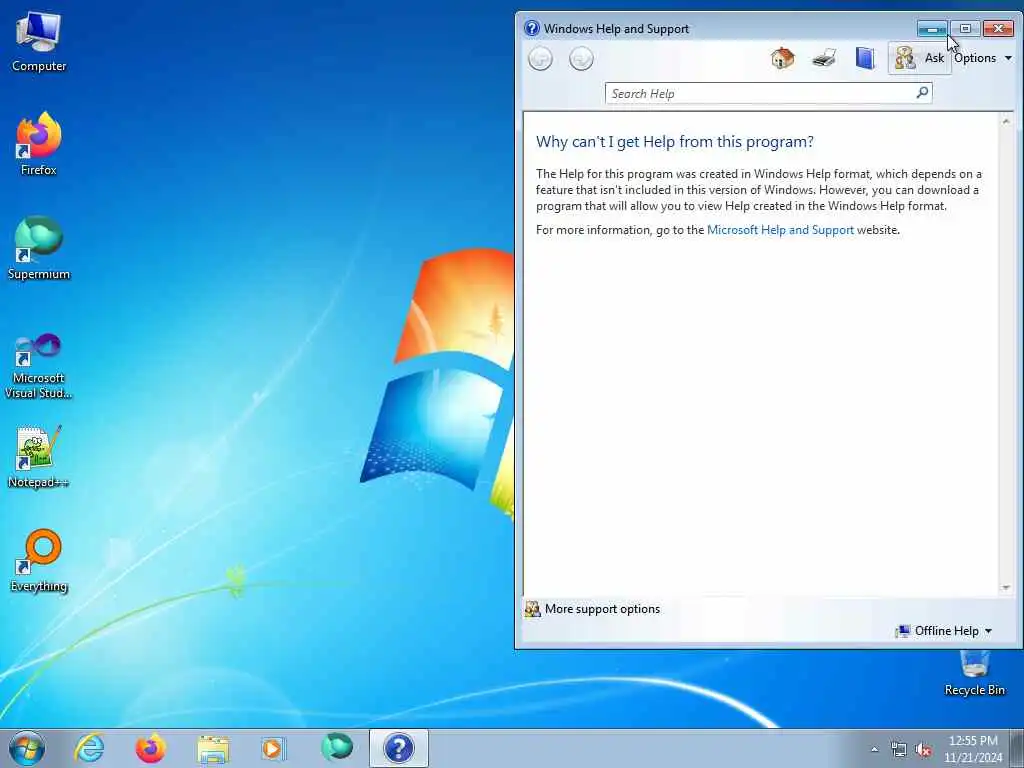1024x768 pixels.
Task: Go back with the Back arrow
Action: click(x=540, y=59)
